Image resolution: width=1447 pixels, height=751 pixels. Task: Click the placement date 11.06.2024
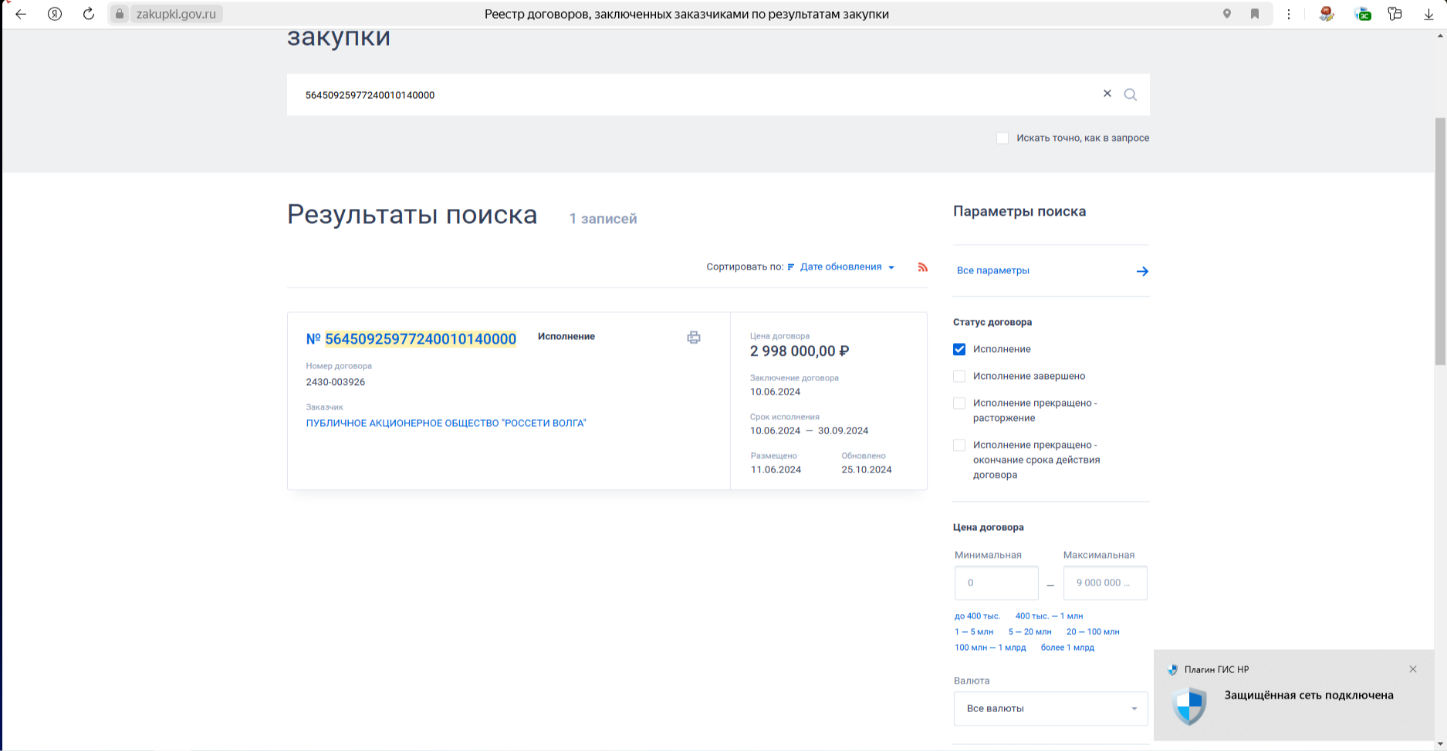[776, 469]
